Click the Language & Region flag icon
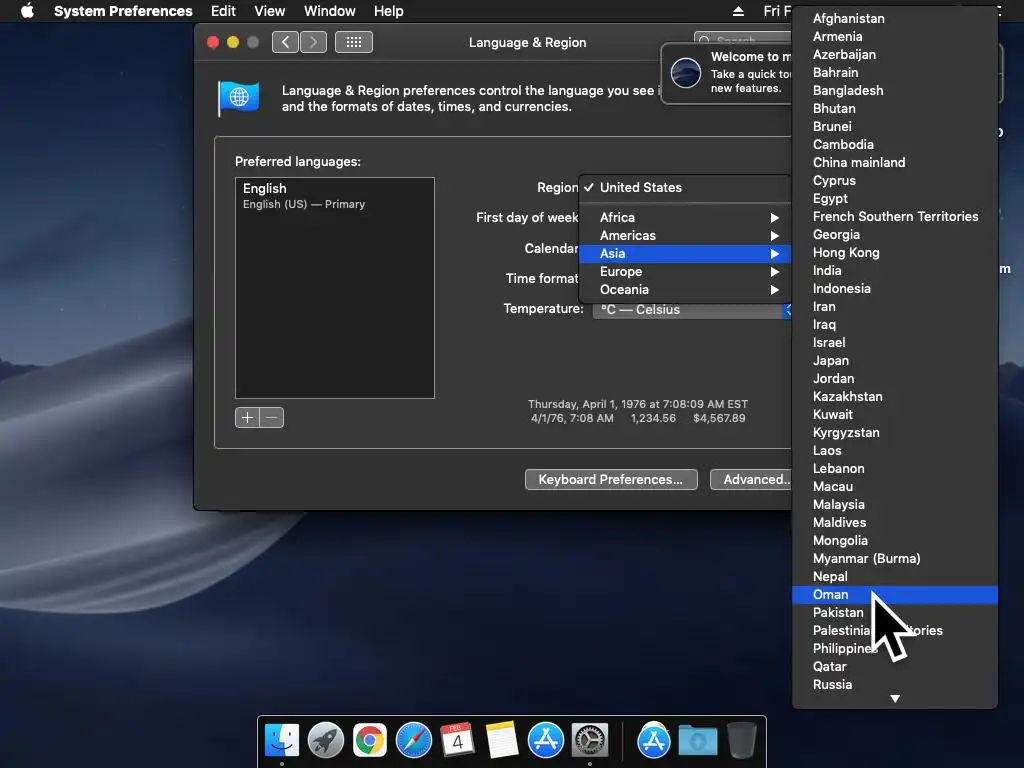1024x768 pixels. click(238, 98)
